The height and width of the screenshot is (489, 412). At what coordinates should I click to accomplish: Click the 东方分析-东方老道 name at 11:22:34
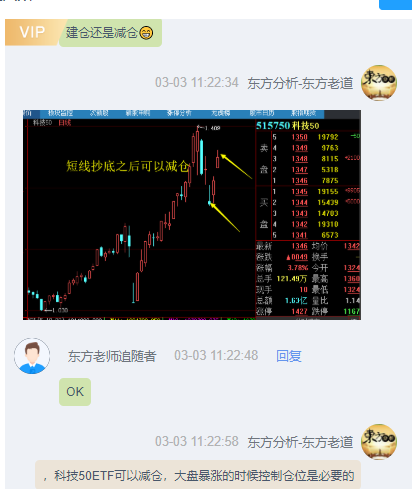[x=300, y=83]
